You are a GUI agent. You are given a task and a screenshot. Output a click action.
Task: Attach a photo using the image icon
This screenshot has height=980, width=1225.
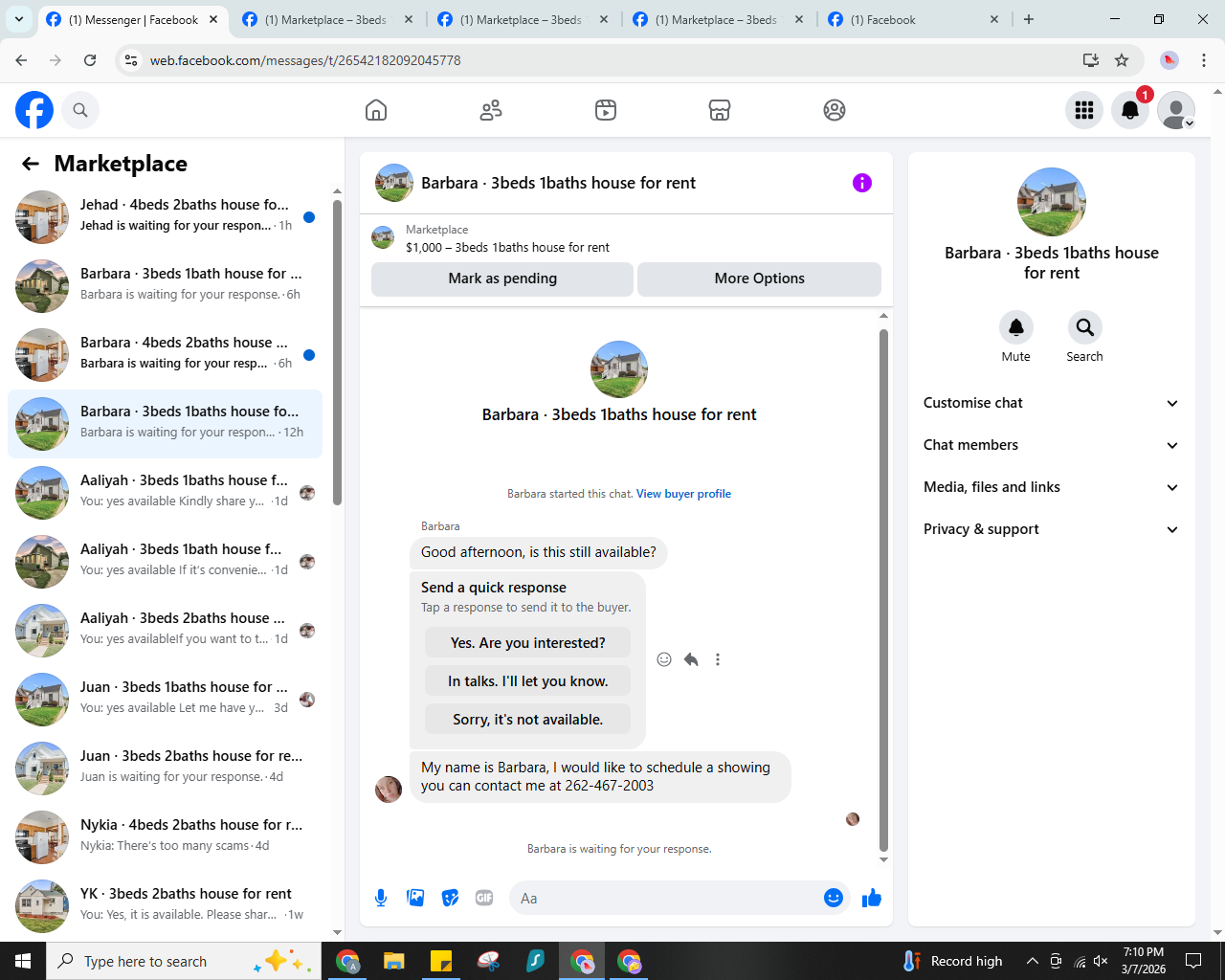[415, 898]
